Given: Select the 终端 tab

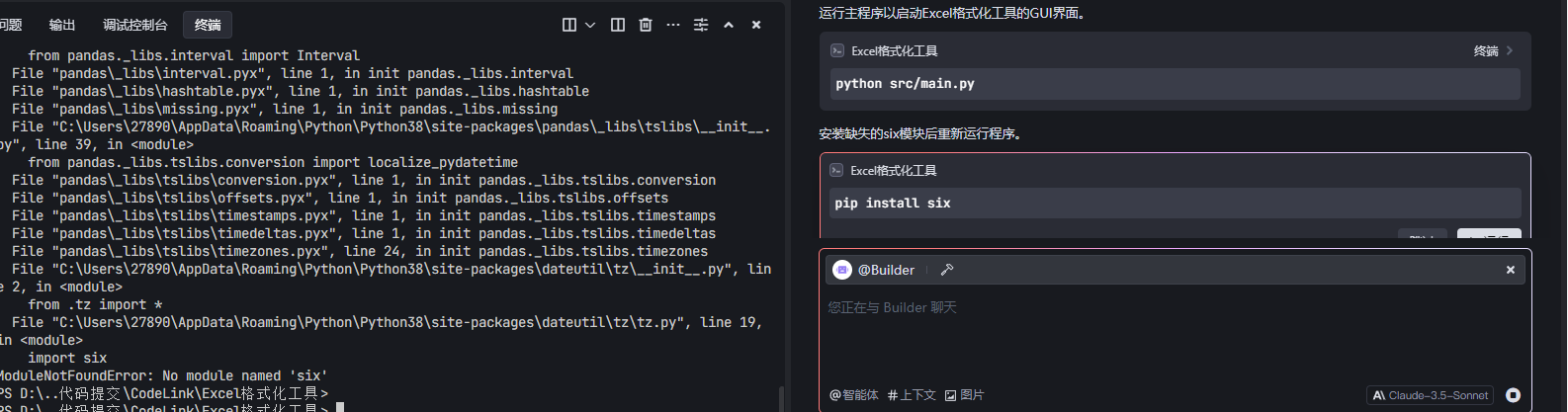Looking at the screenshot, I should pos(208,25).
